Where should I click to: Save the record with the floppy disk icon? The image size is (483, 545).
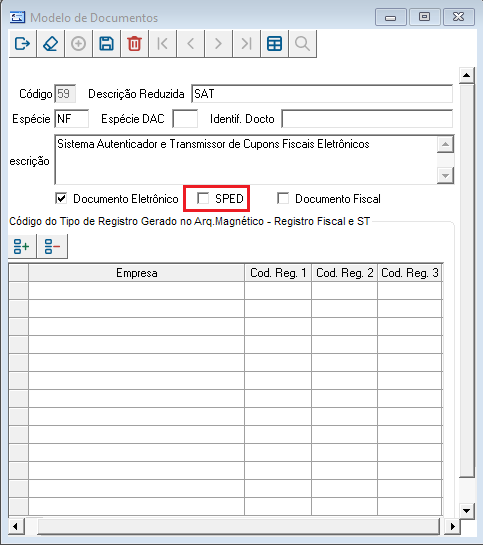click(x=106, y=44)
